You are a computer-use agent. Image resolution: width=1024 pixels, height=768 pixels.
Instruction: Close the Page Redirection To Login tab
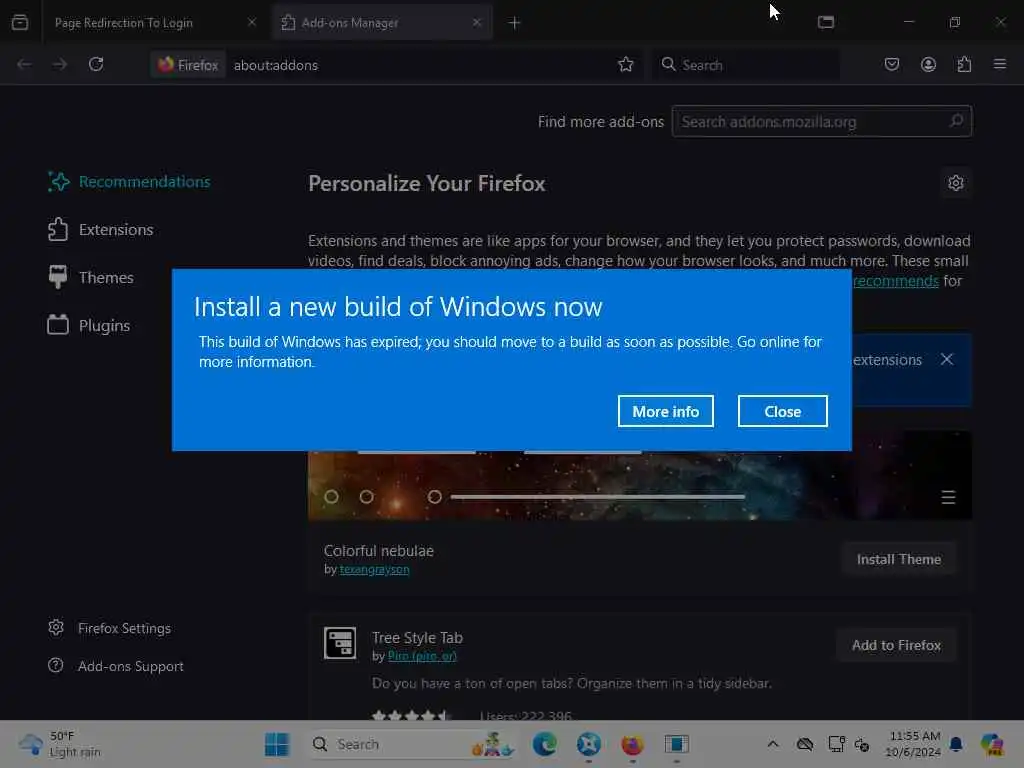click(252, 22)
